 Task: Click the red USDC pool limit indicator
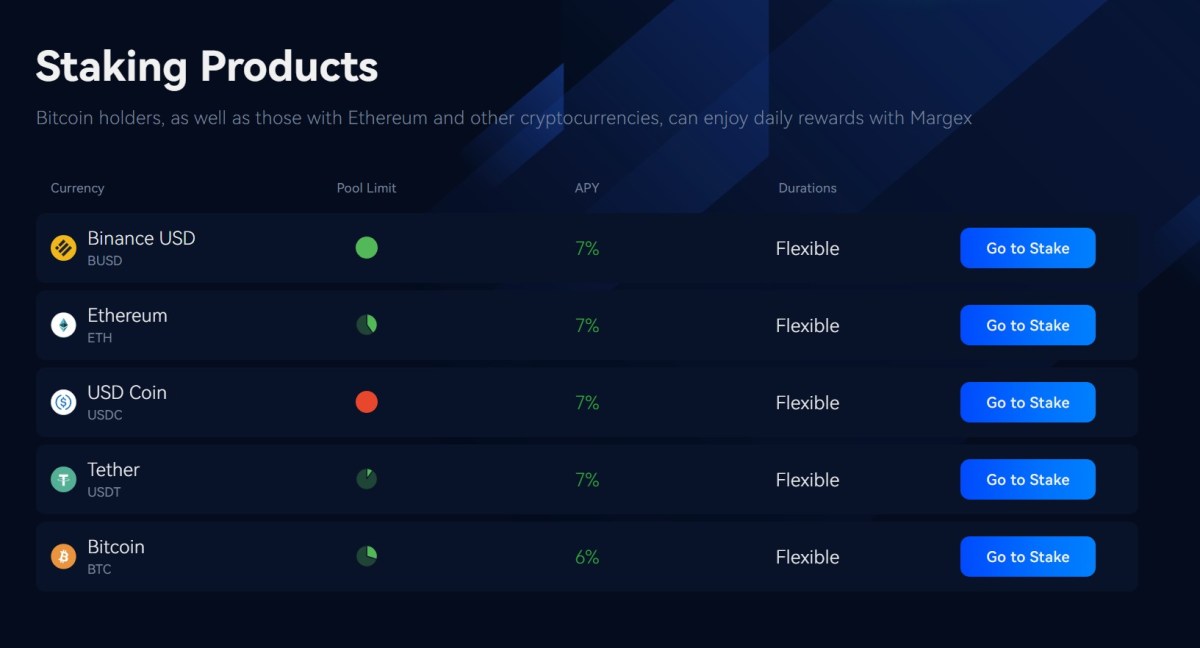pyautogui.click(x=367, y=402)
